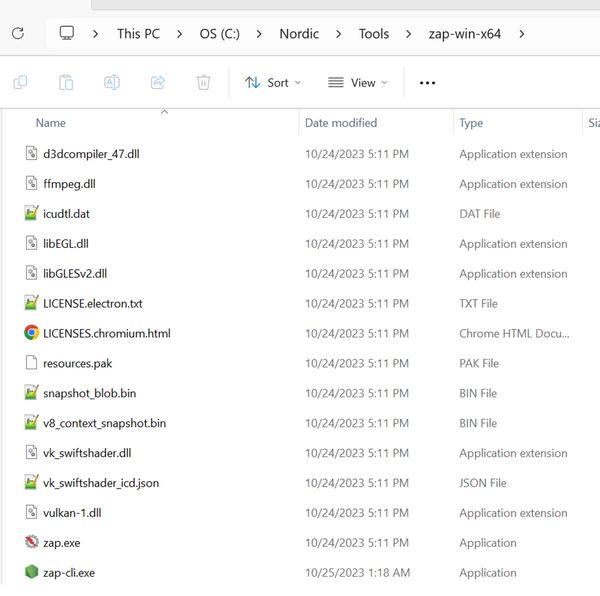600x596 pixels.
Task: Click the Delete trash icon
Action: pos(204,83)
